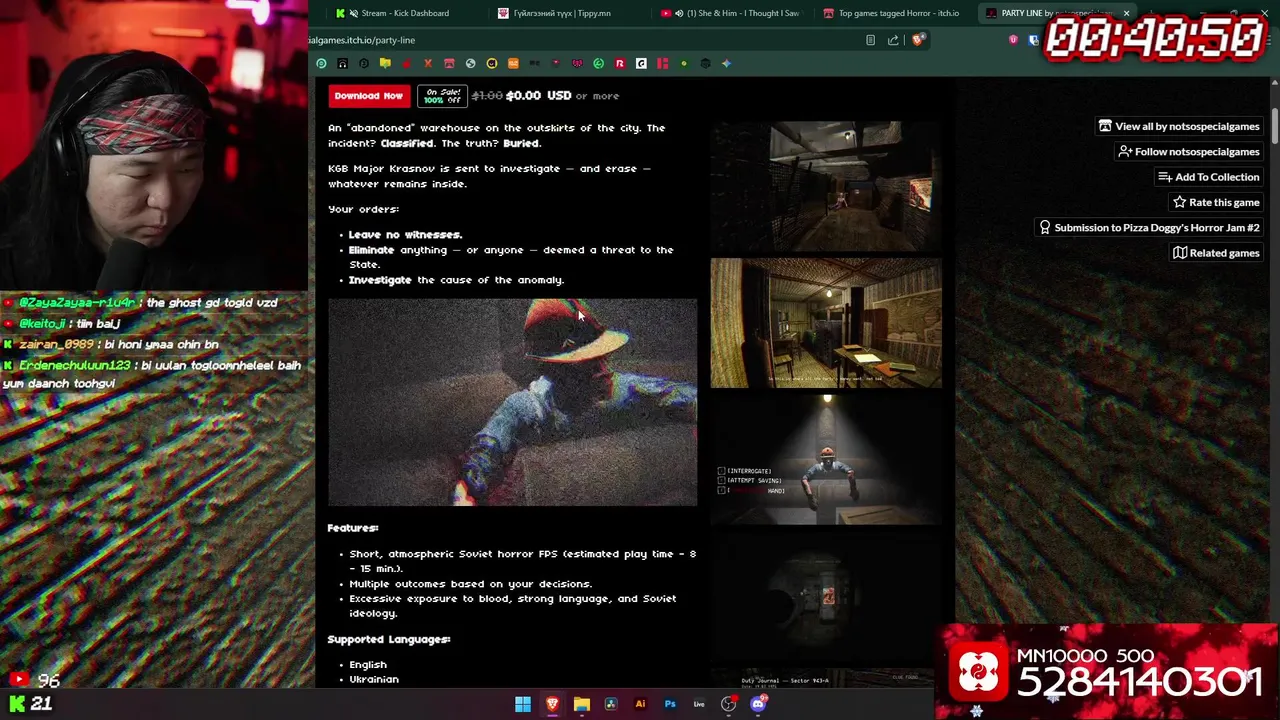Click the 'Features:' heading
The image size is (1280, 720).
[x=353, y=528]
